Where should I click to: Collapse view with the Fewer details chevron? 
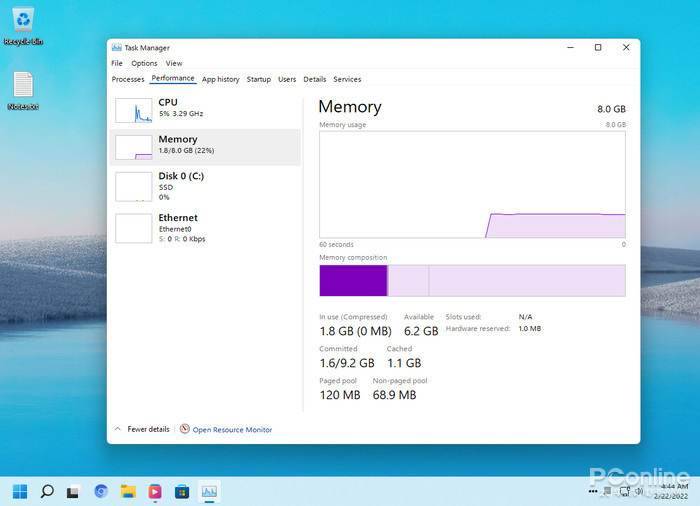(x=118, y=429)
